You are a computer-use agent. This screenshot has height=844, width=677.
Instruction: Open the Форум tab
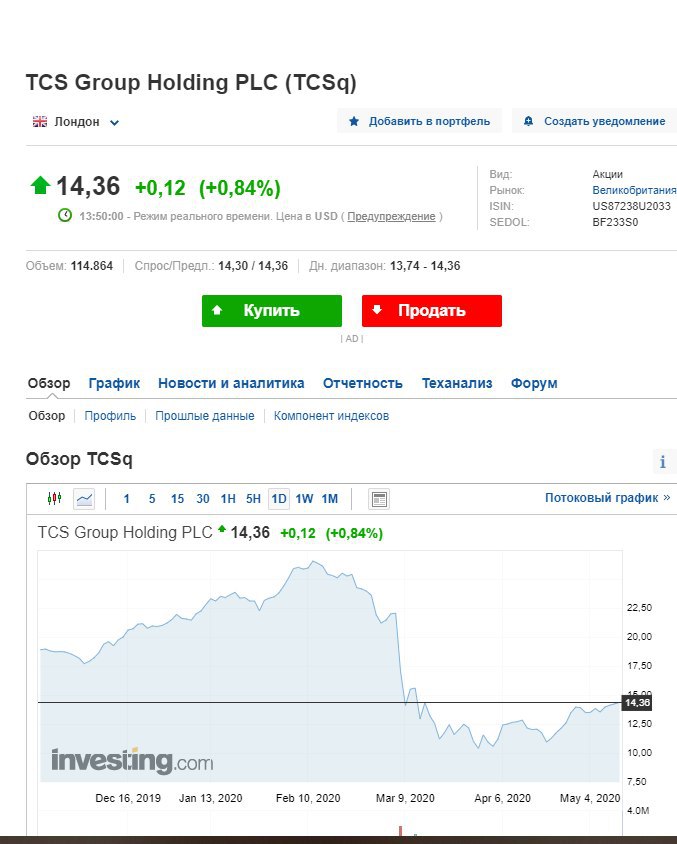pyautogui.click(x=534, y=383)
